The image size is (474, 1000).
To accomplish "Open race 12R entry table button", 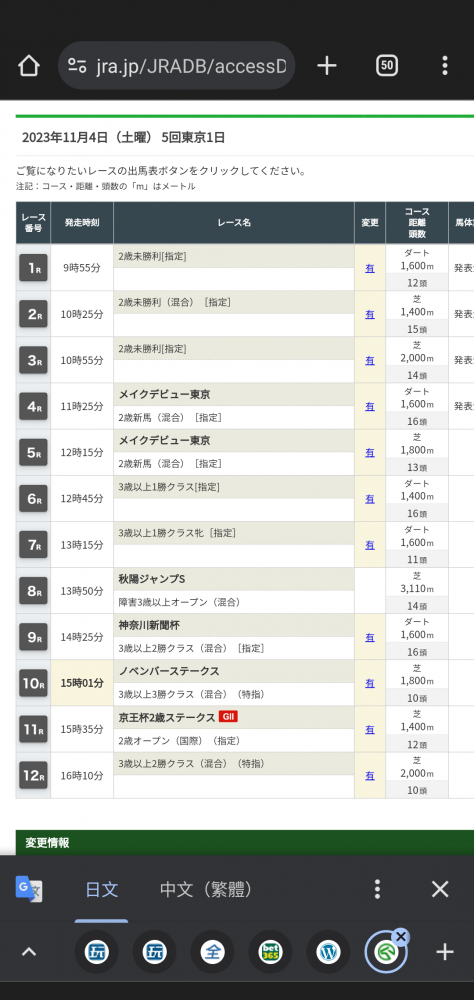I will click(x=33, y=776).
